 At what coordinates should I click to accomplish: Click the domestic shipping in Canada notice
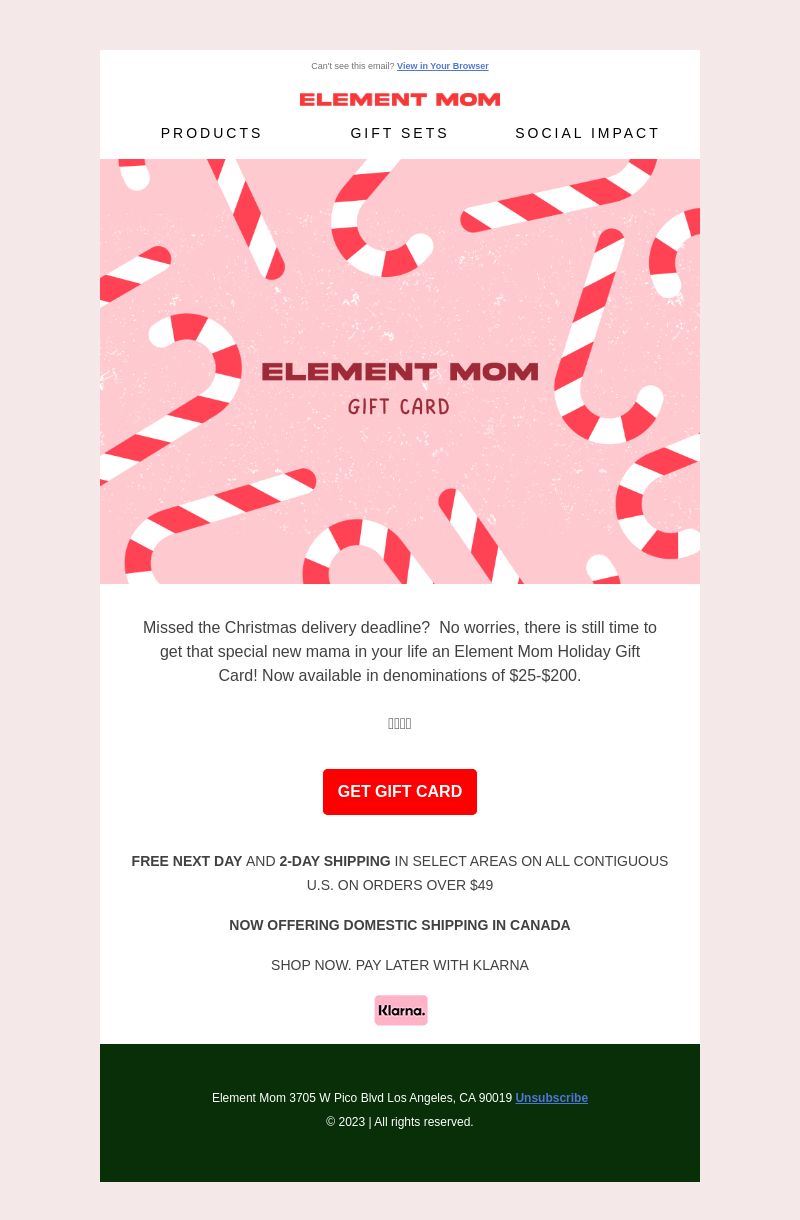[x=400, y=925]
